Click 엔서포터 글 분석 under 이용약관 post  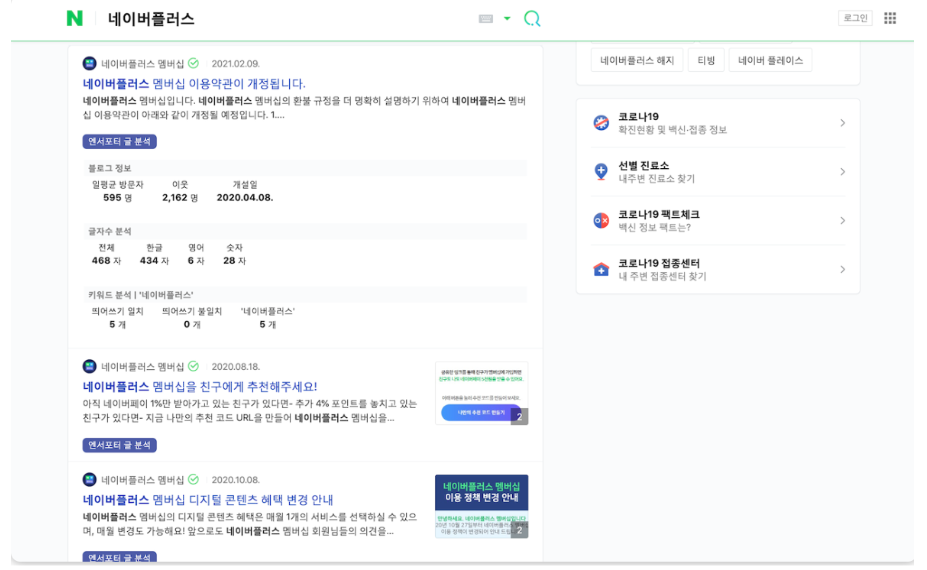tap(119, 141)
